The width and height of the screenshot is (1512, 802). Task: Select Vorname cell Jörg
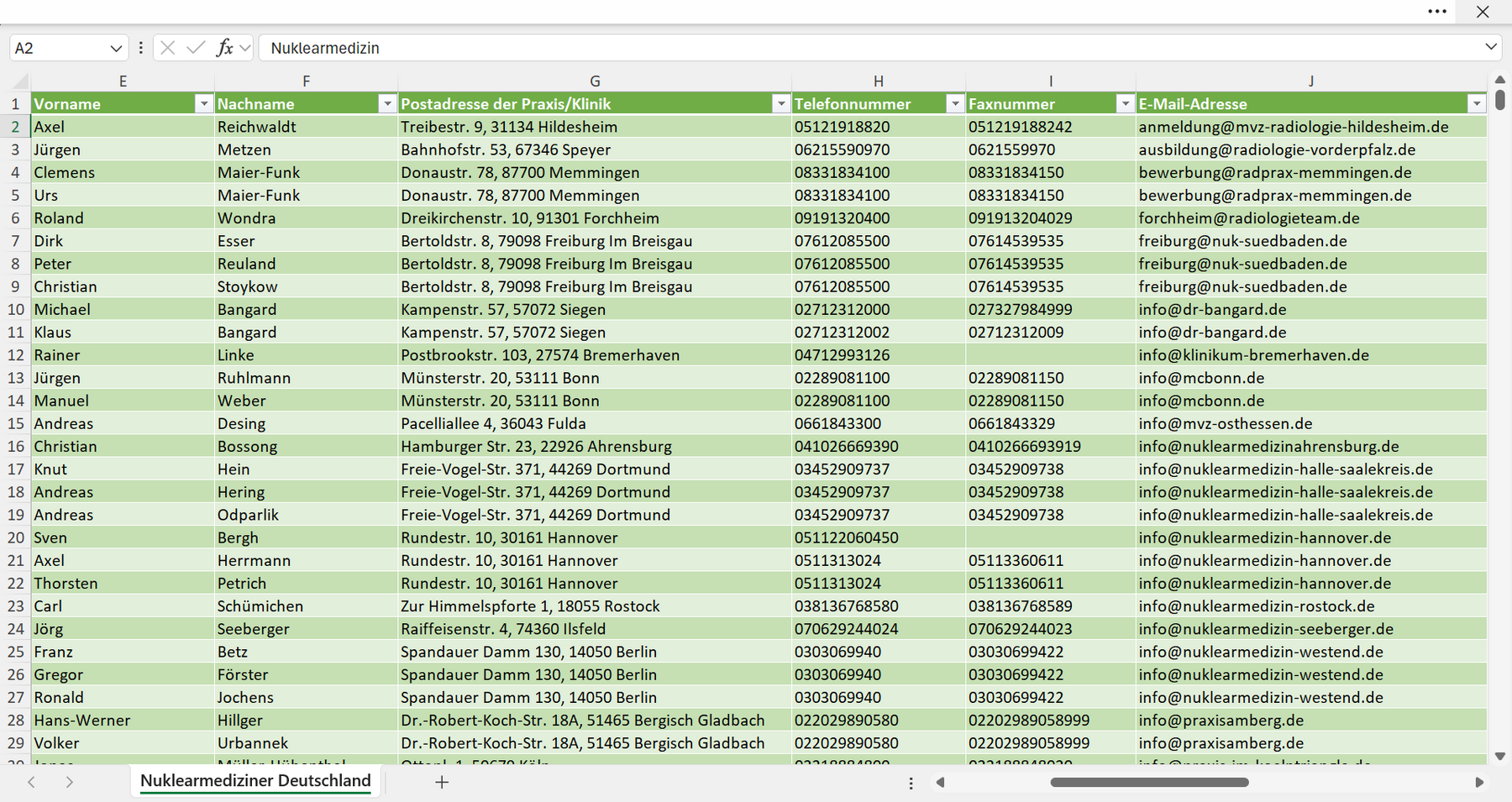coord(123,628)
